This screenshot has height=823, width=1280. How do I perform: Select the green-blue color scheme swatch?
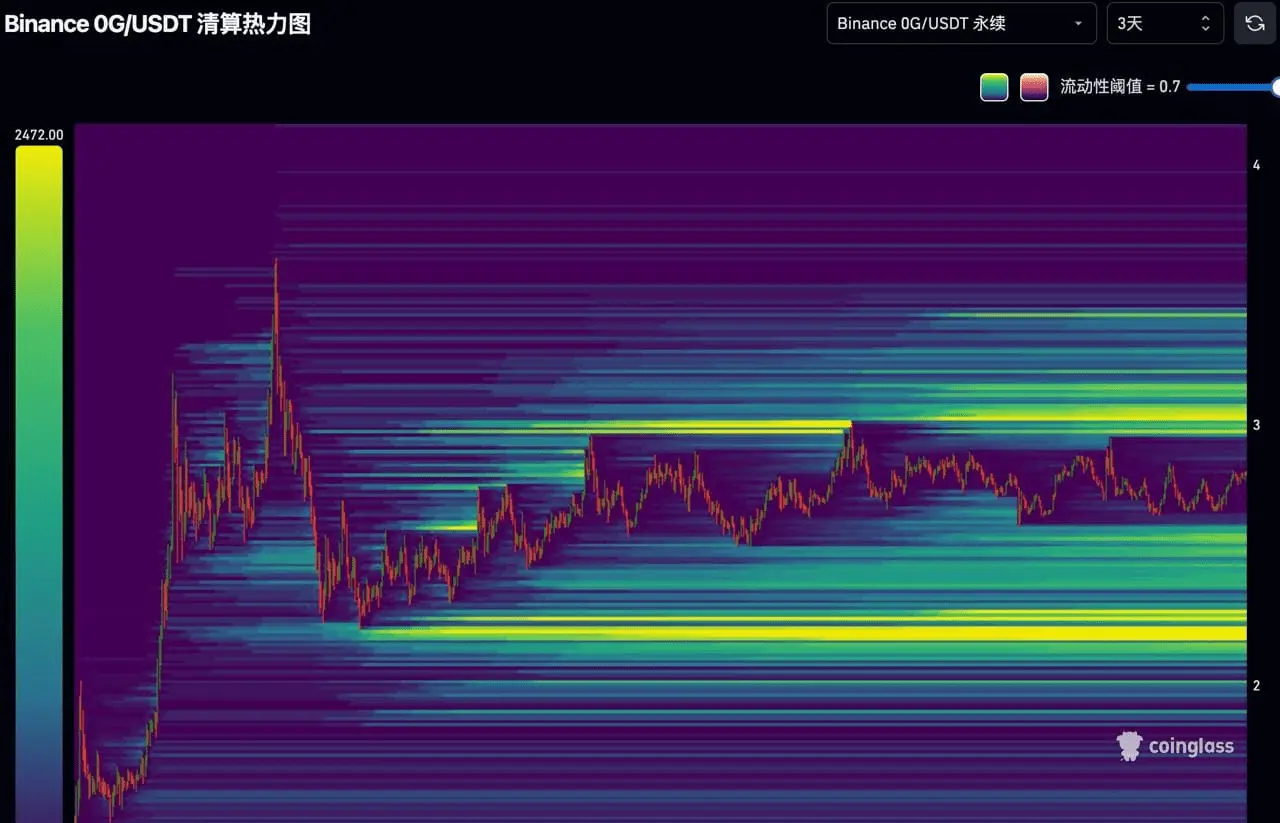(x=994, y=87)
